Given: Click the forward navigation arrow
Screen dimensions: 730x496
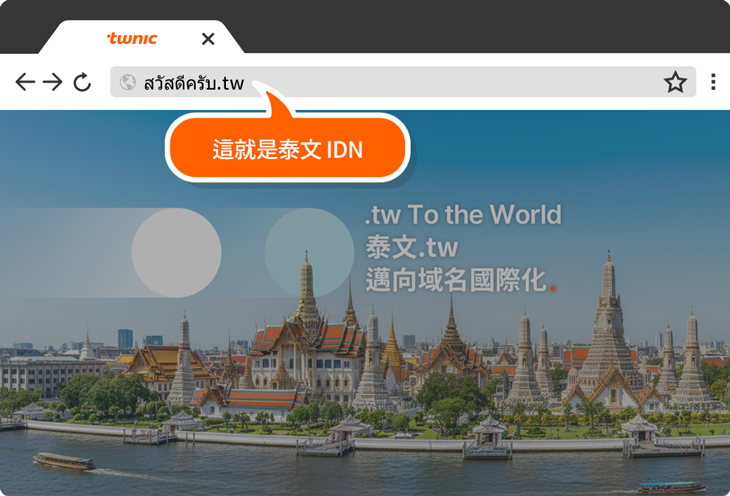Looking at the screenshot, I should (x=53, y=82).
